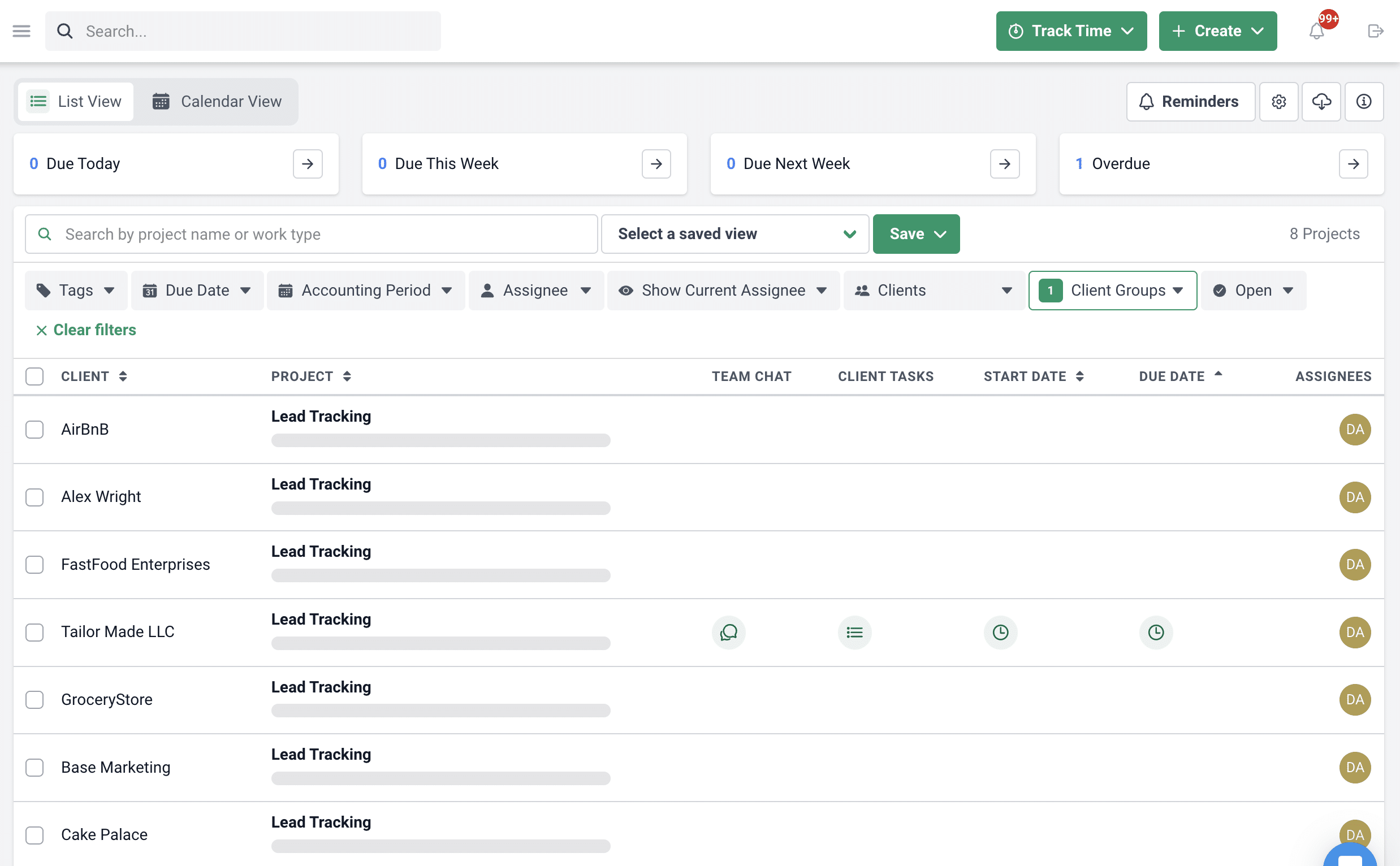The width and height of the screenshot is (1400, 866).
Task: Open Tailor Made LLC client tasks icon
Action: pos(855,633)
